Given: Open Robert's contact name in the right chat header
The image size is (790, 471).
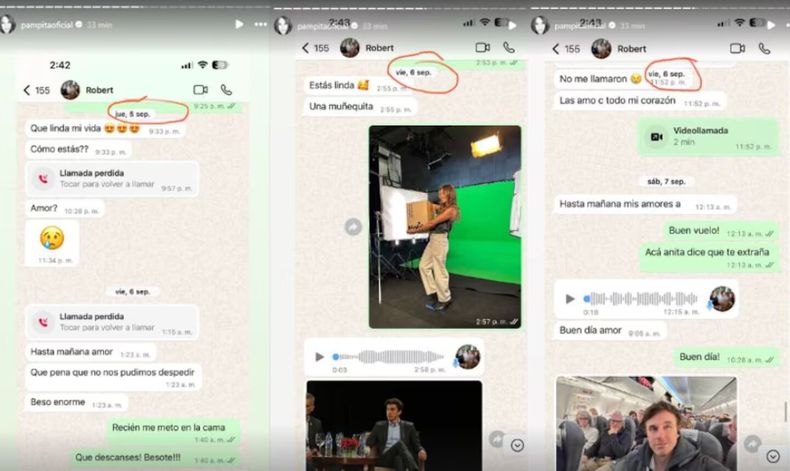Looking at the screenshot, I should (631, 48).
